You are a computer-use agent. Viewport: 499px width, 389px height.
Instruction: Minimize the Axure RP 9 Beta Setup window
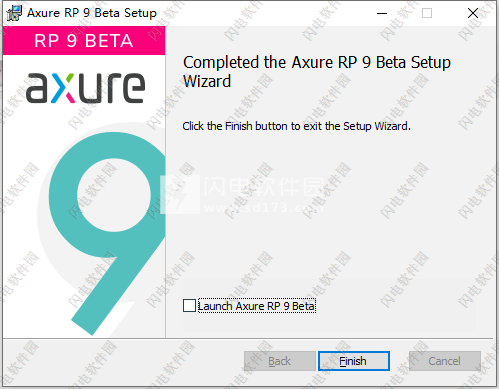point(382,13)
